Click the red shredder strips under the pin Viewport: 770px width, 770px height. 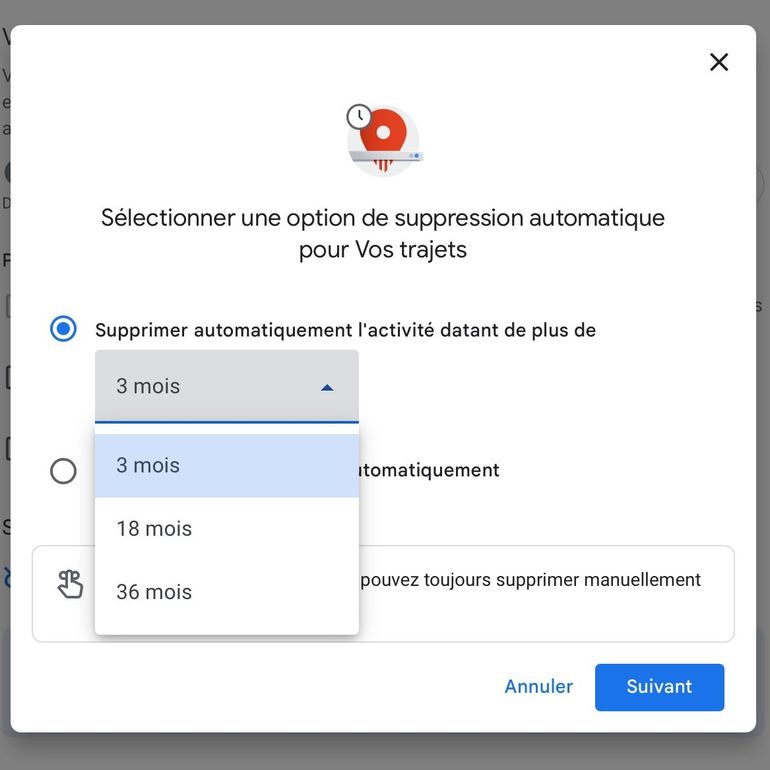pyautogui.click(x=383, y=165)
